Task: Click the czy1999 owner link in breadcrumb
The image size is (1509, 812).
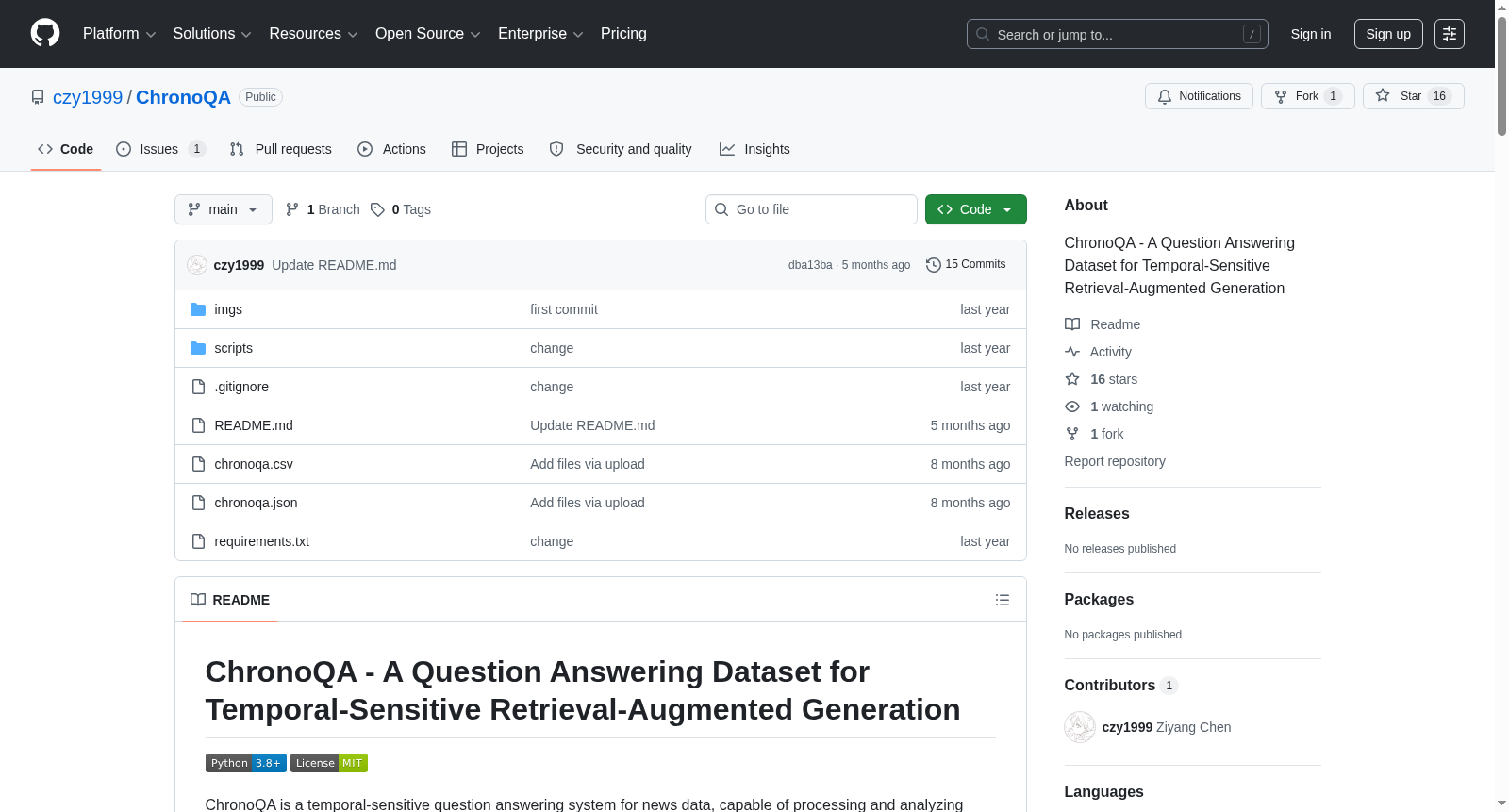Action: pos(88,97)
